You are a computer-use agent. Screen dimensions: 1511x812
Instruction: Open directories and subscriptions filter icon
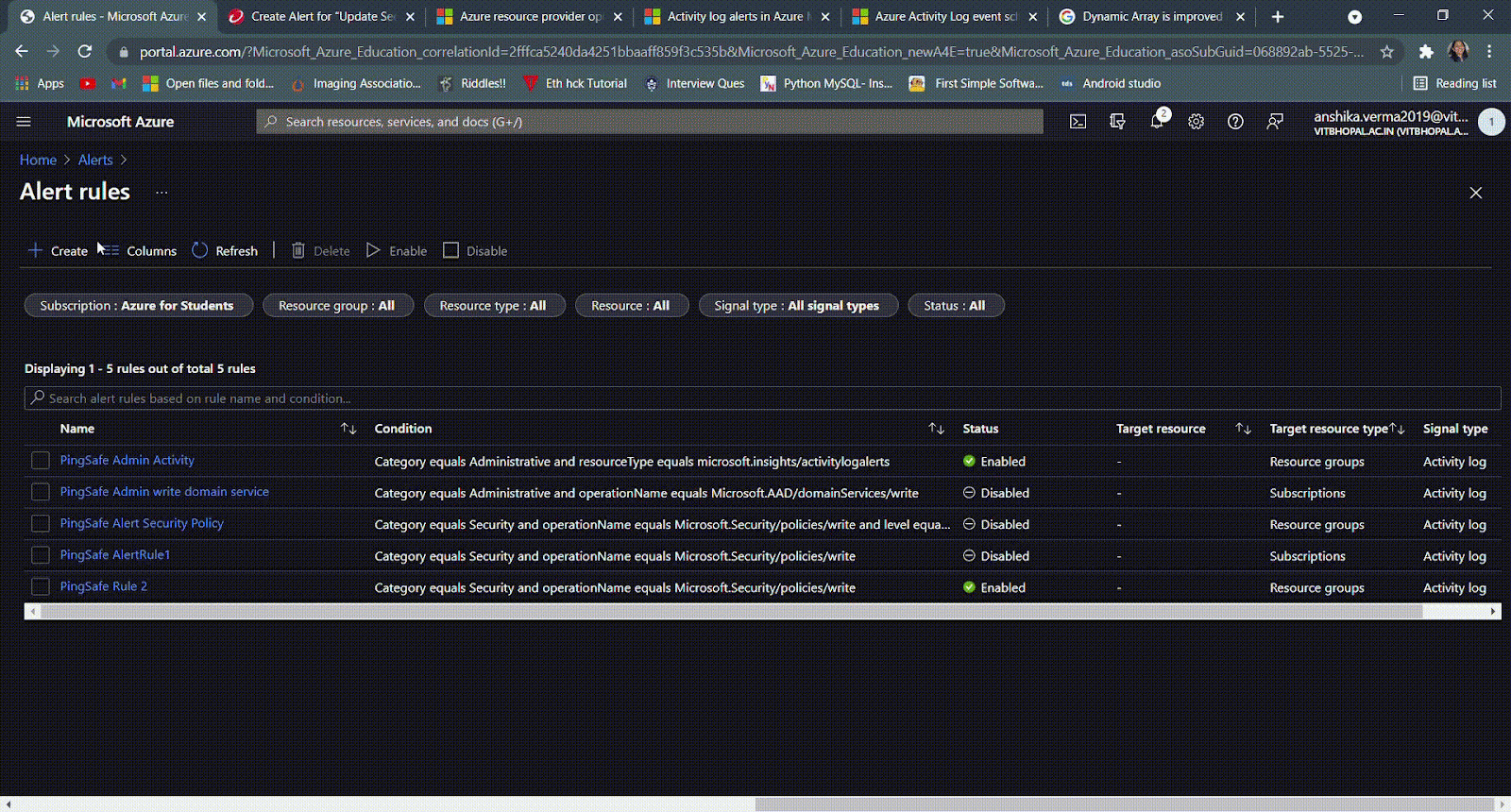tap(1117, 122)
